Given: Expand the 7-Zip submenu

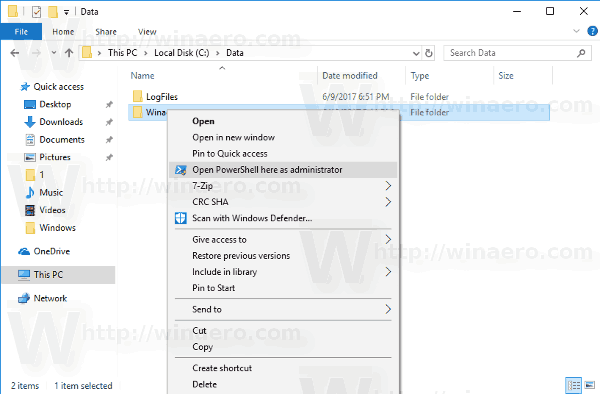Looking at the screenshot, I should 283,186.
